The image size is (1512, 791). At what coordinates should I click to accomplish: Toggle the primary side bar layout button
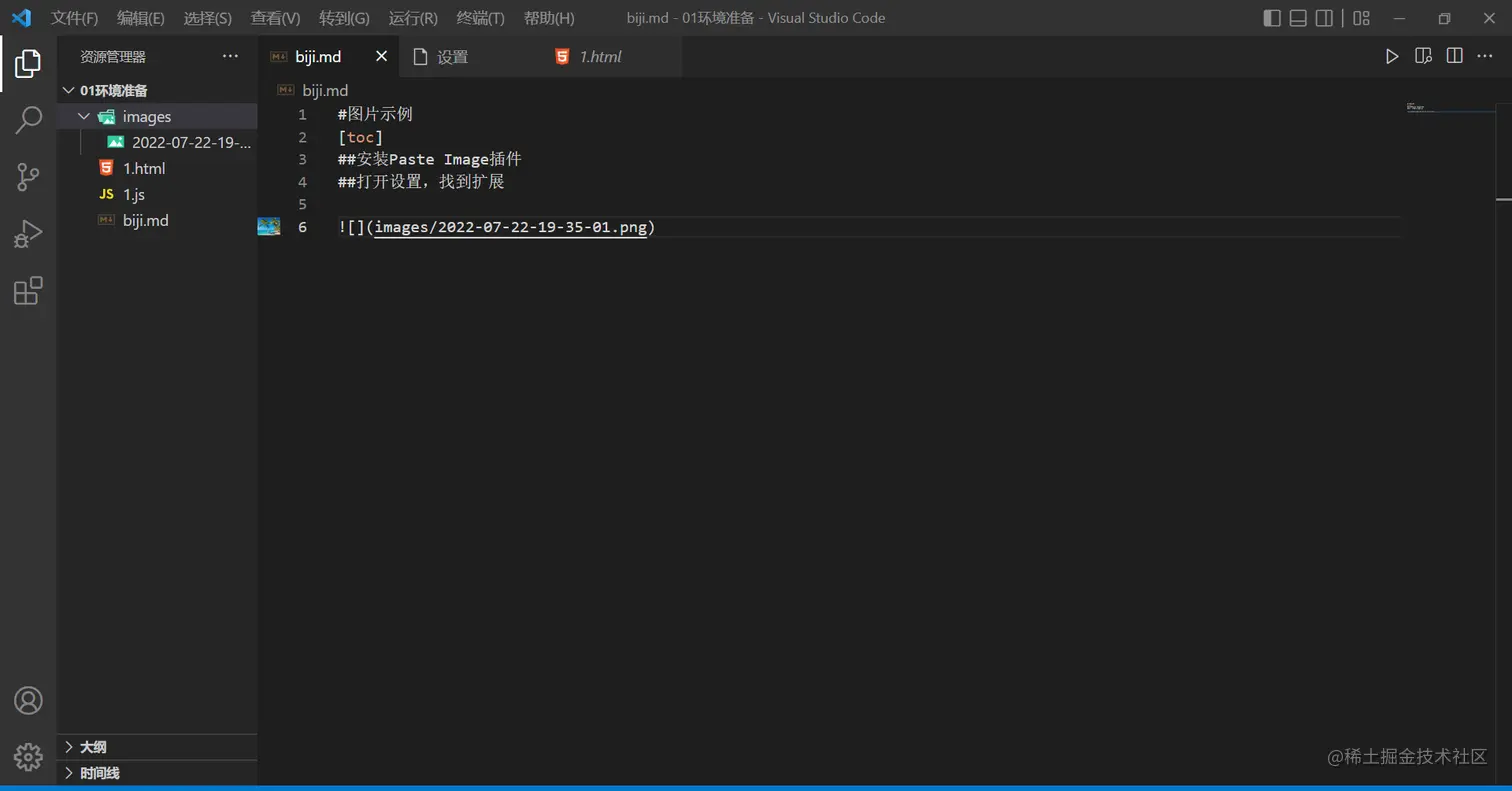click(1272, 18)
